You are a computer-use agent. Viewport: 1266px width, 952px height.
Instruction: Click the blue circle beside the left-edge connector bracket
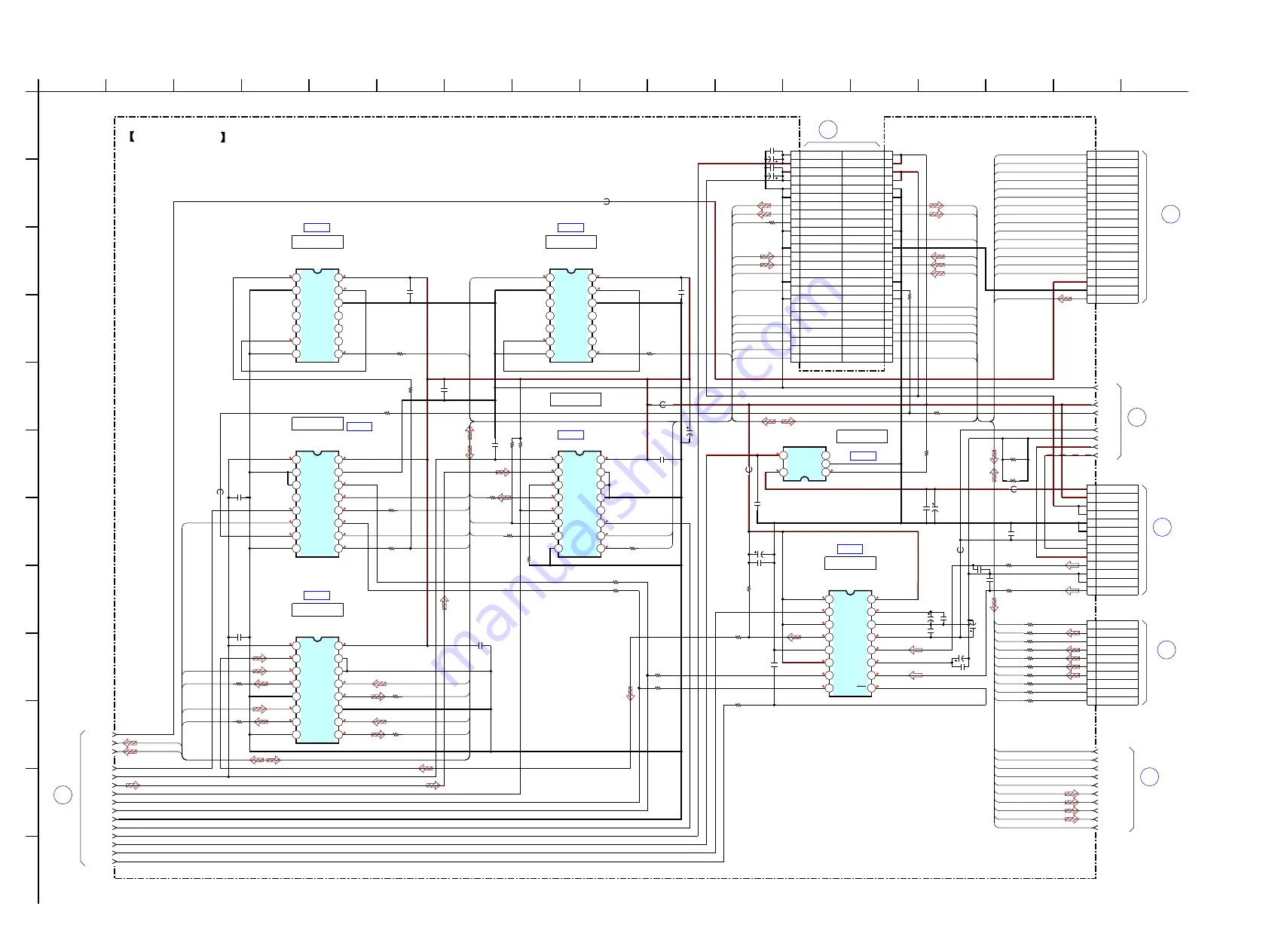[63, 794]
